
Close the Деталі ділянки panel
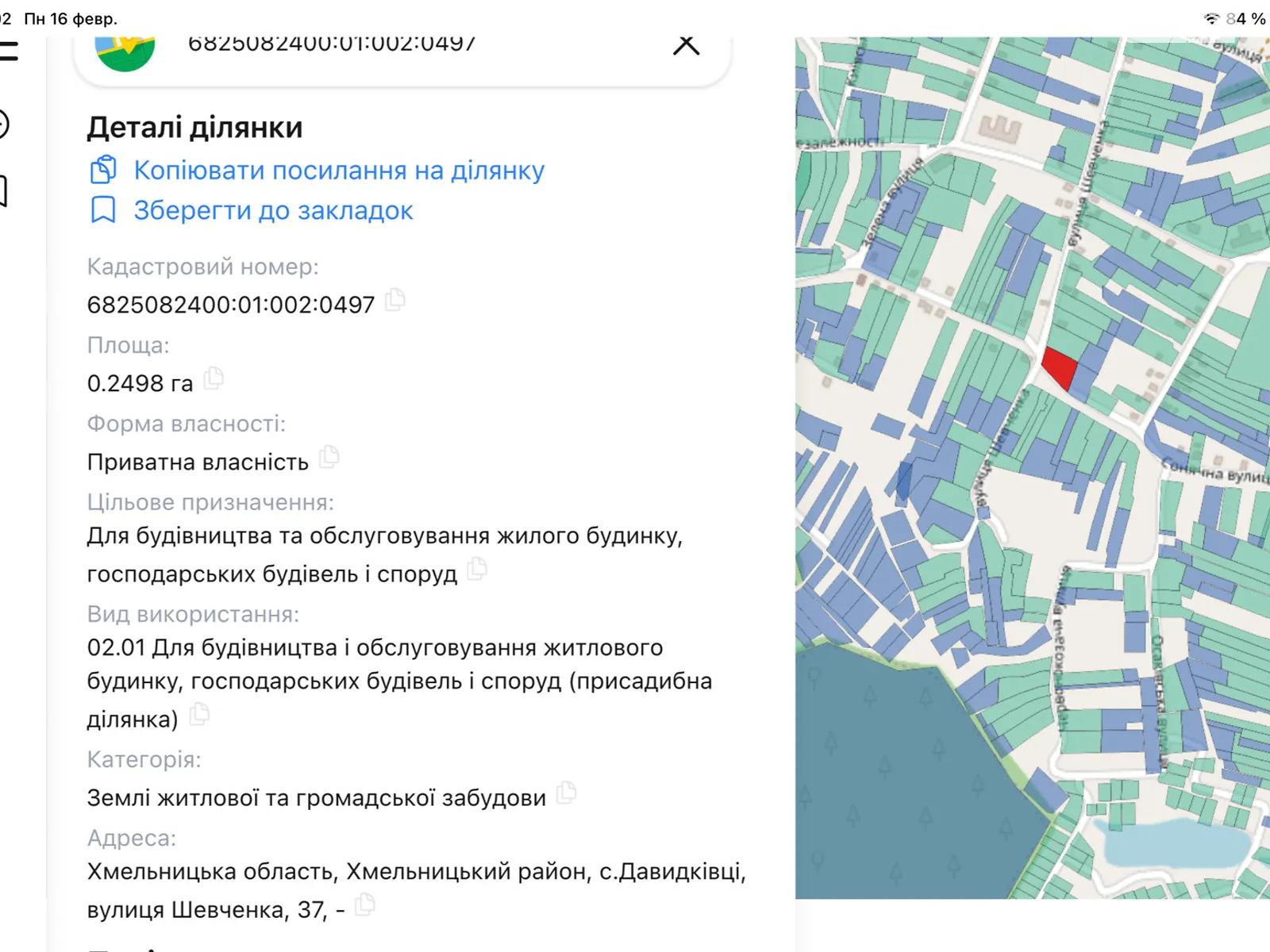(686, 45)
